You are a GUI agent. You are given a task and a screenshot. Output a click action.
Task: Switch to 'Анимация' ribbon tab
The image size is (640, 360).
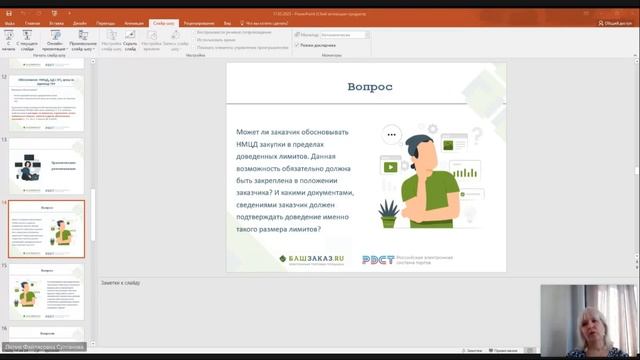click(134, 23)
